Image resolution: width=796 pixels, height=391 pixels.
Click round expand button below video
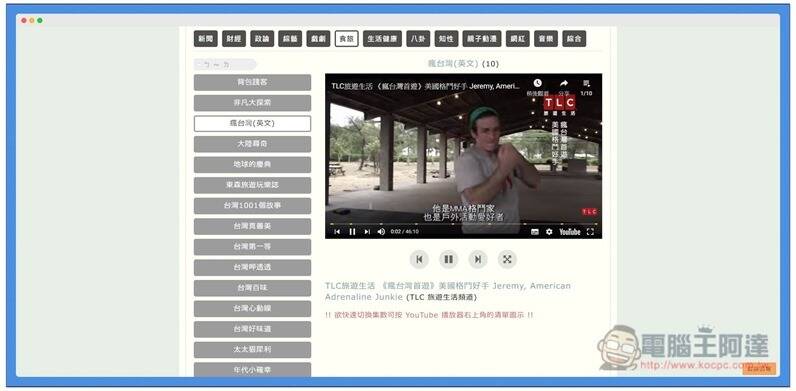[x=507, y=259]
